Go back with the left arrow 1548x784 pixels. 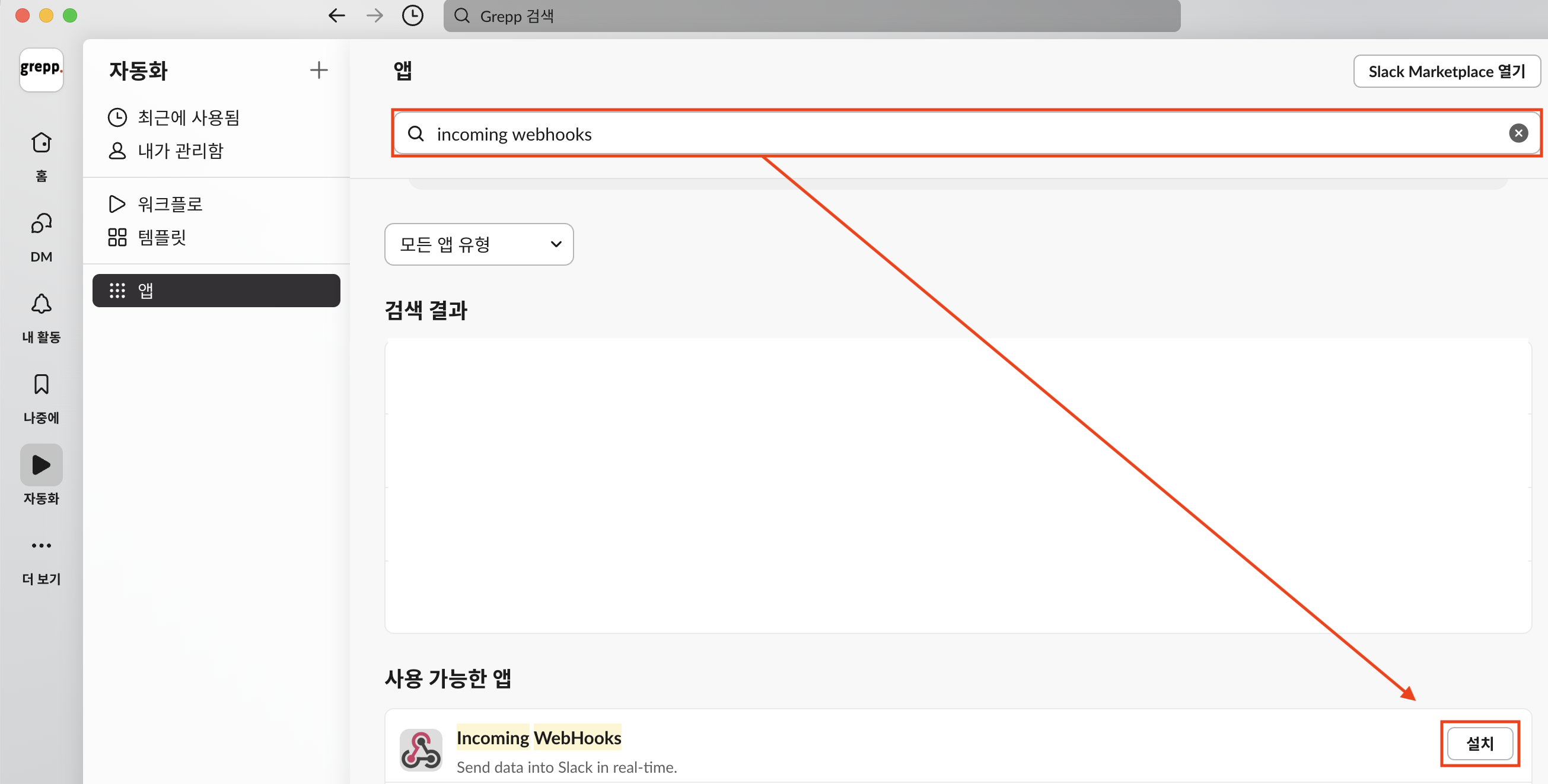(x=336, y=15)
